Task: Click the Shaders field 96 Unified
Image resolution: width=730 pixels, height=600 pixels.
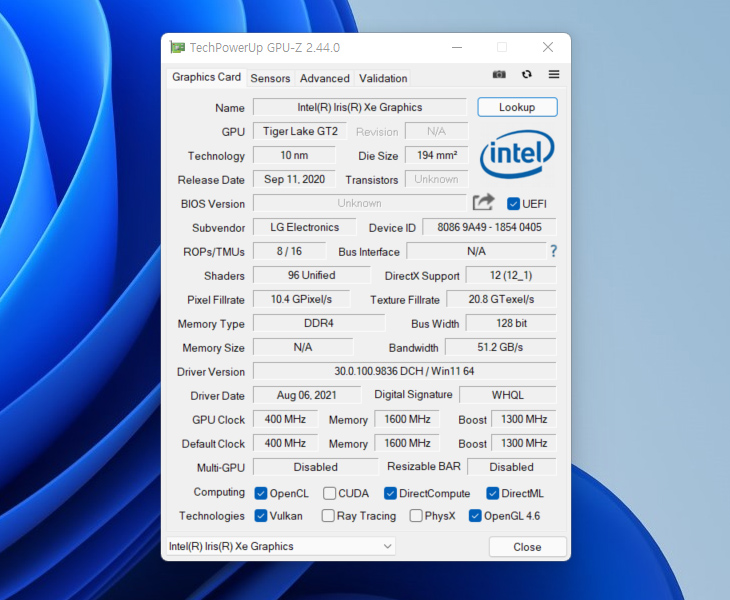Action: point(311,275)
